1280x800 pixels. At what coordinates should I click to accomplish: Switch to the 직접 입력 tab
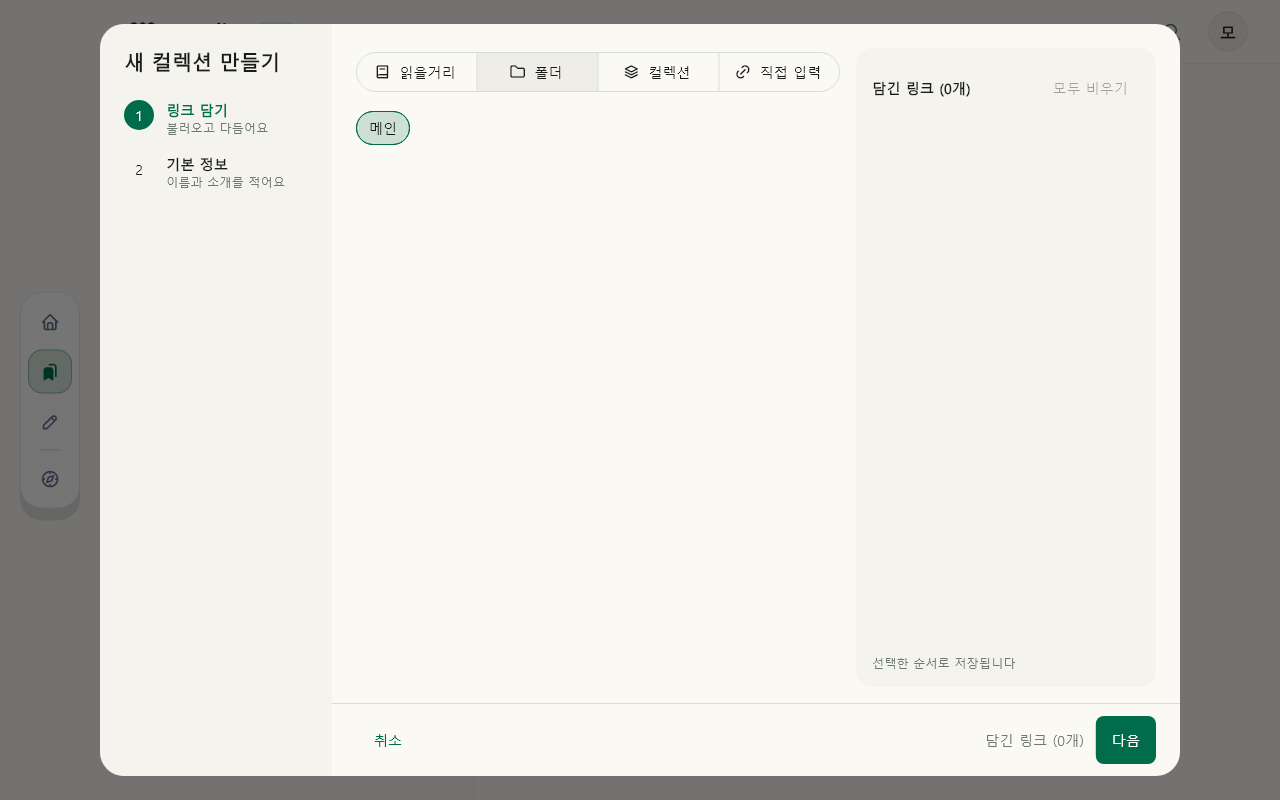click(x=779, y=72)
